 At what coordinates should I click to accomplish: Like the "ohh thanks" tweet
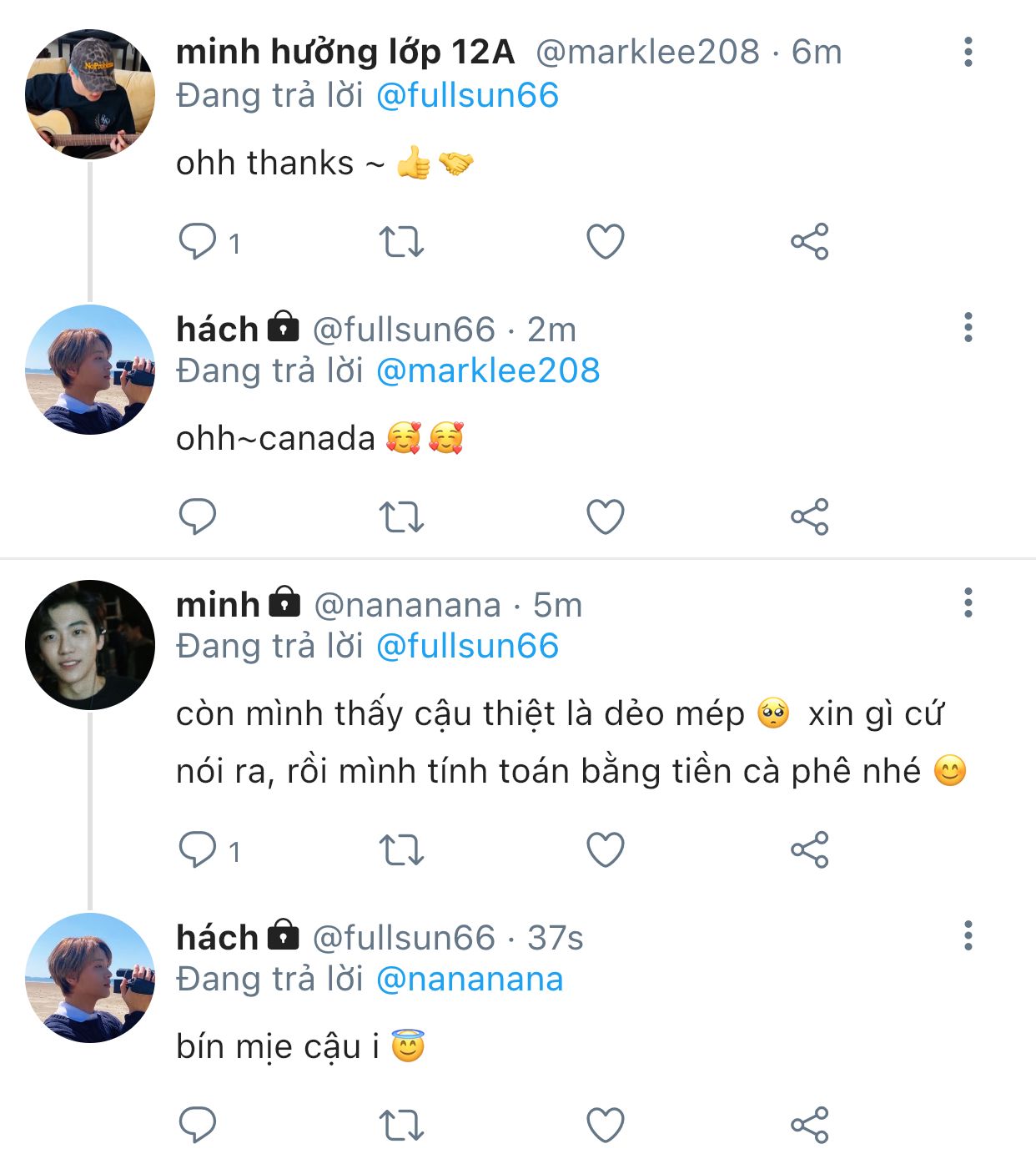tap(606, 242)
